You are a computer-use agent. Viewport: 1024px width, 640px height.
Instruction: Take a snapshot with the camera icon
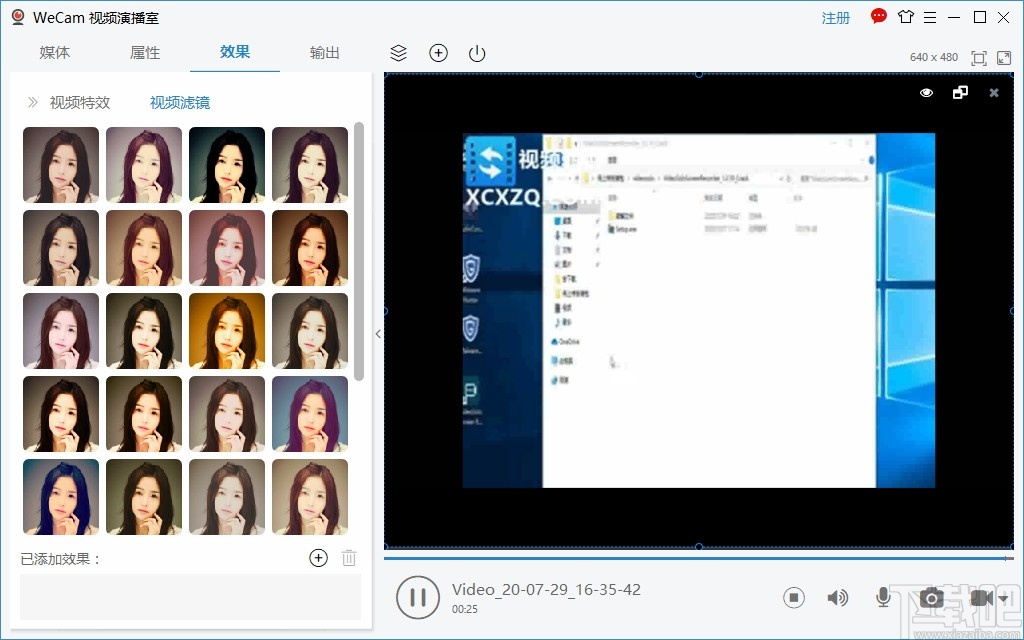pos(931,597)
